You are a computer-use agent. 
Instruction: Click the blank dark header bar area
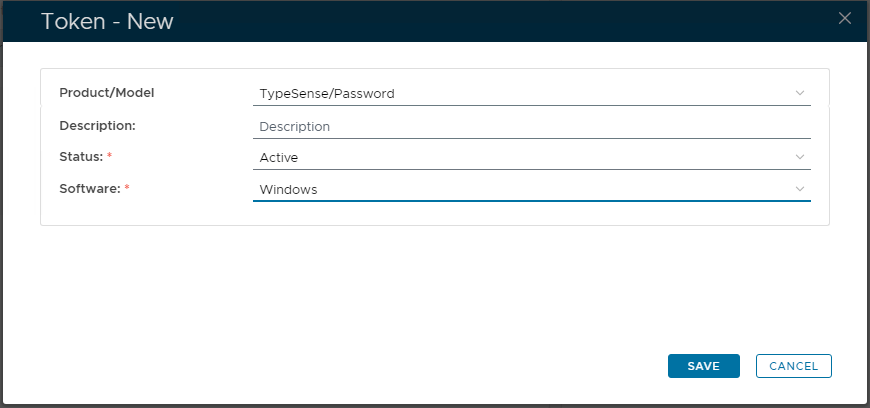(x=500, y=21)
